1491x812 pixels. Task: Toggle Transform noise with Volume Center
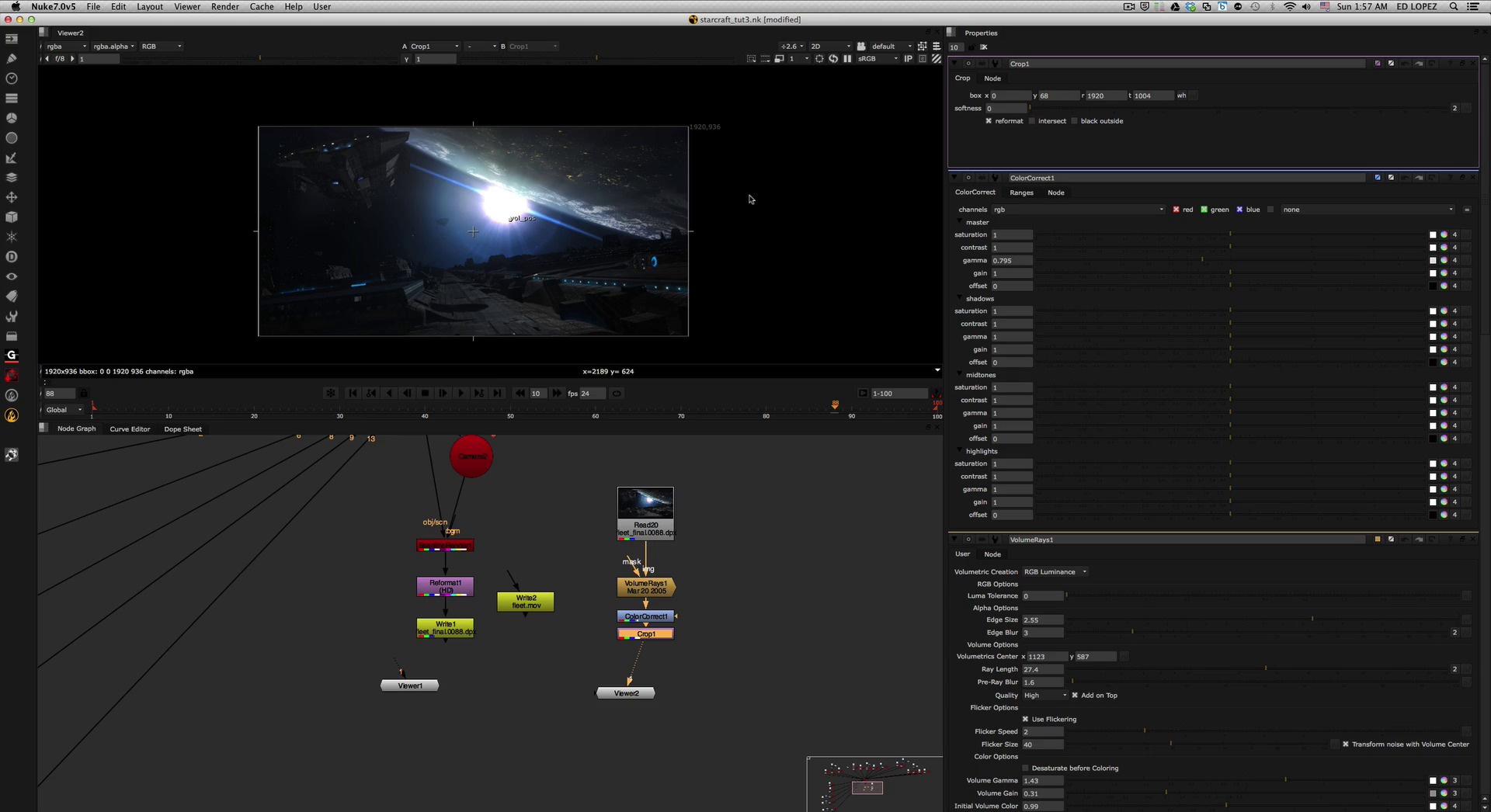tap(1346, 744)
